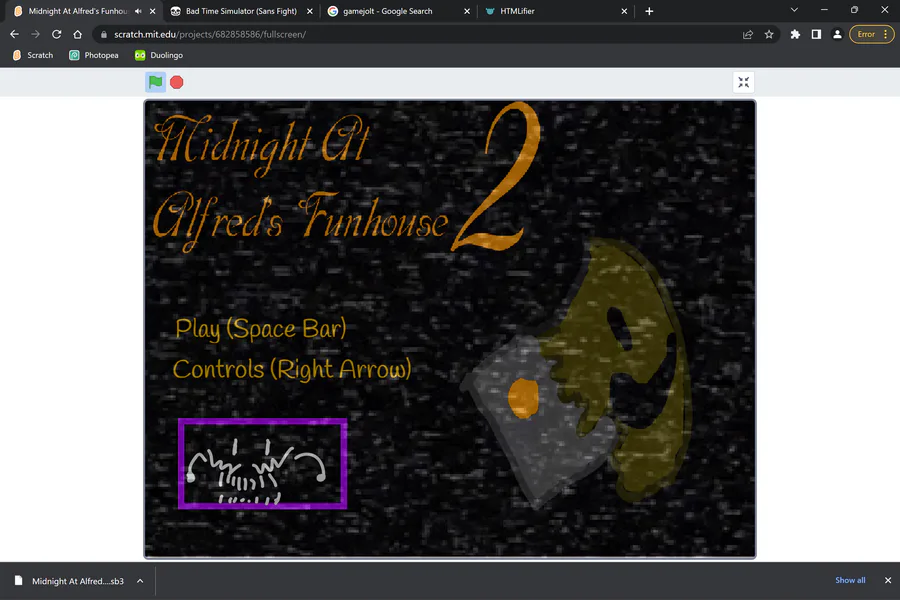Open the profile account icon
The image size is (900, 600).
pyautogui.click(x=837, y=34)
